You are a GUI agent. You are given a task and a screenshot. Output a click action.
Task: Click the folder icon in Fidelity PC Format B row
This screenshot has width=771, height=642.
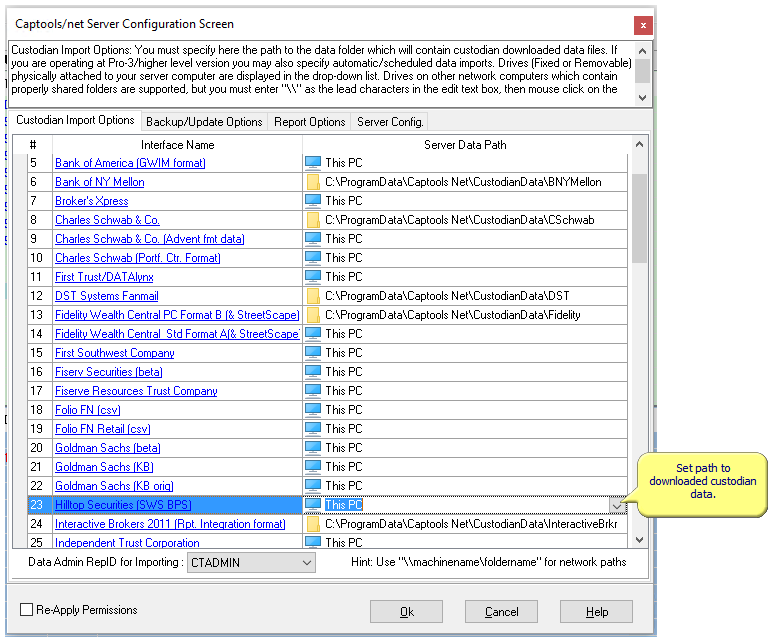[x=313, y=315]
